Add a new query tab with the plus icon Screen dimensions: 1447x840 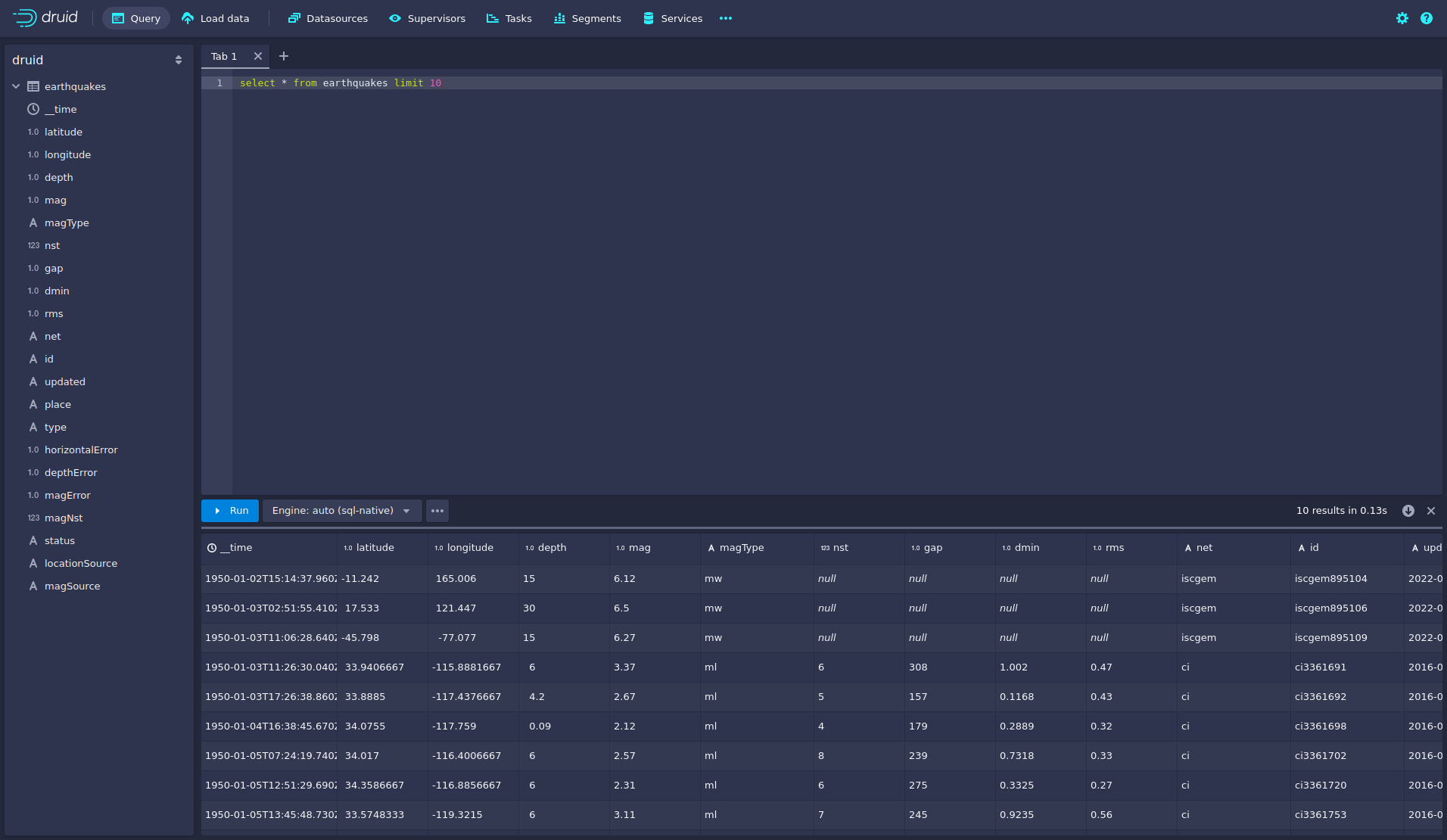point(284,56)
